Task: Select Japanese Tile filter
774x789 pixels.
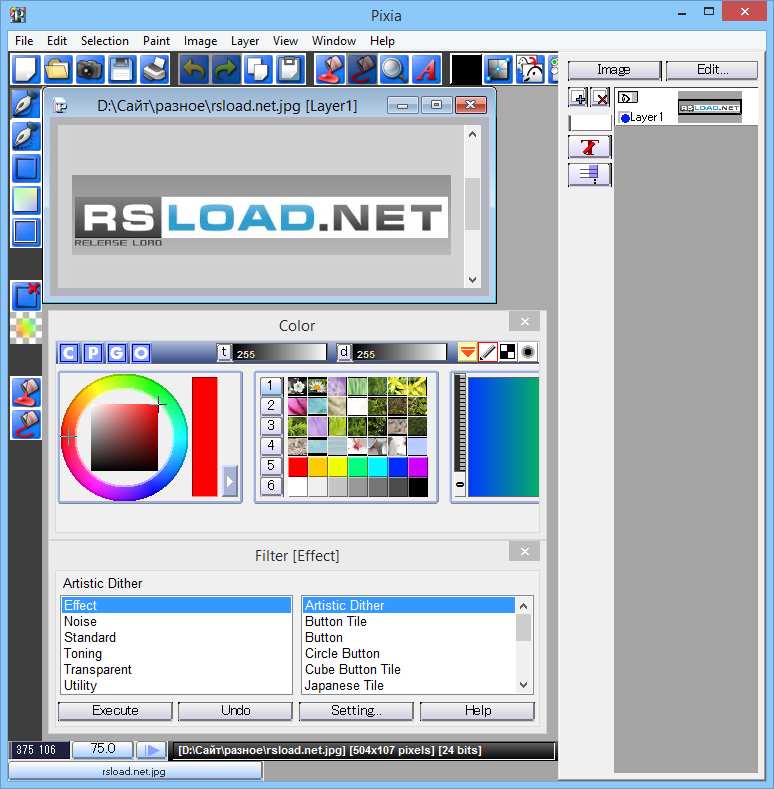Action: [409, 686]
